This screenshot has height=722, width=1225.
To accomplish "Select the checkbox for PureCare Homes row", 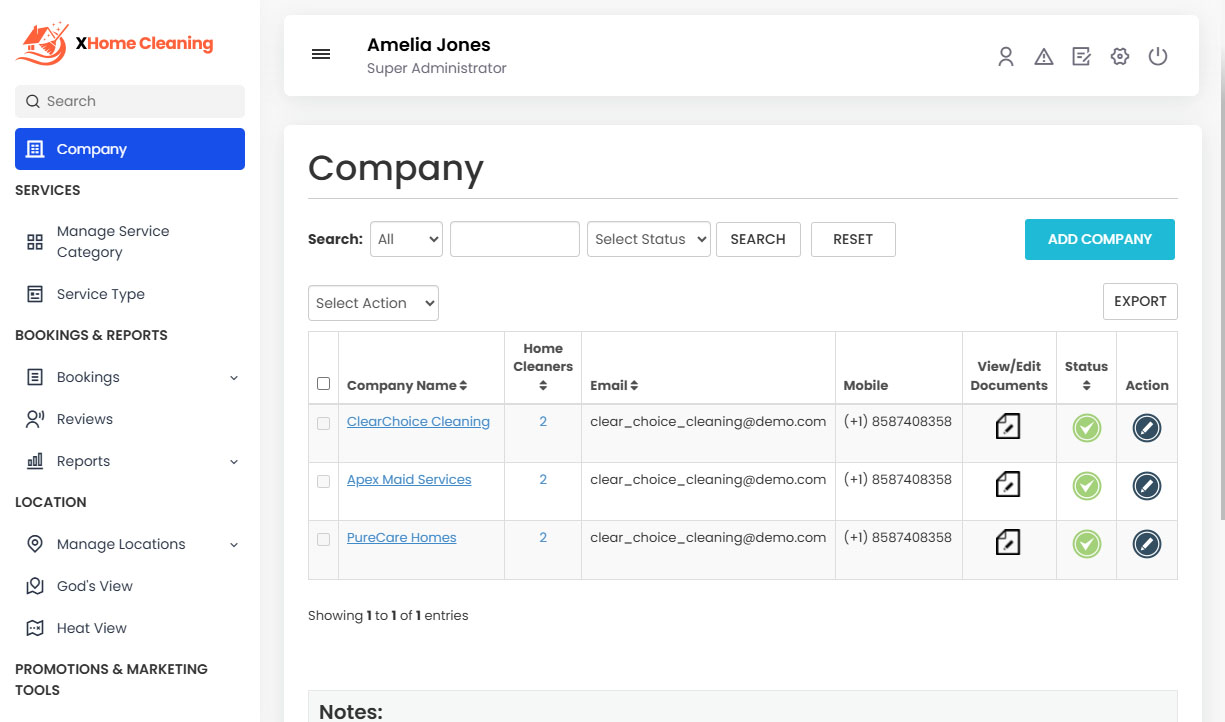I will coord(323,539).
